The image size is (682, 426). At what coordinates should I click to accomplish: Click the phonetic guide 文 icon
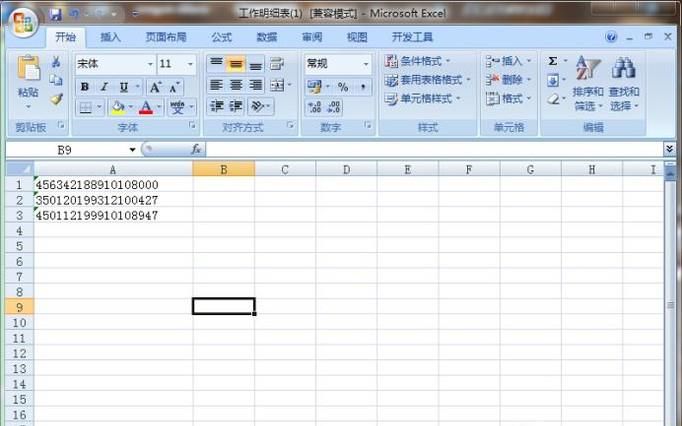tap(177, 107)
